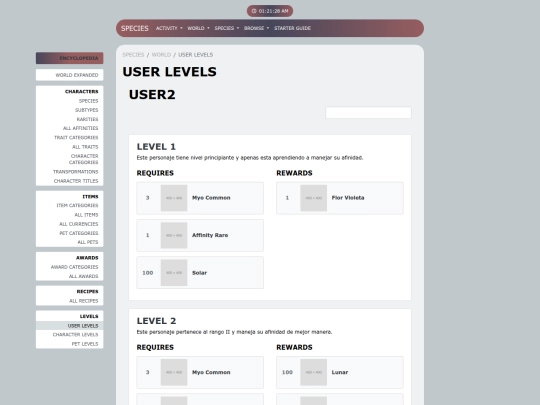Screen dimensions: 540x405
Task: Open Lunar reward link in Level 2
Action: pos(340,372)
